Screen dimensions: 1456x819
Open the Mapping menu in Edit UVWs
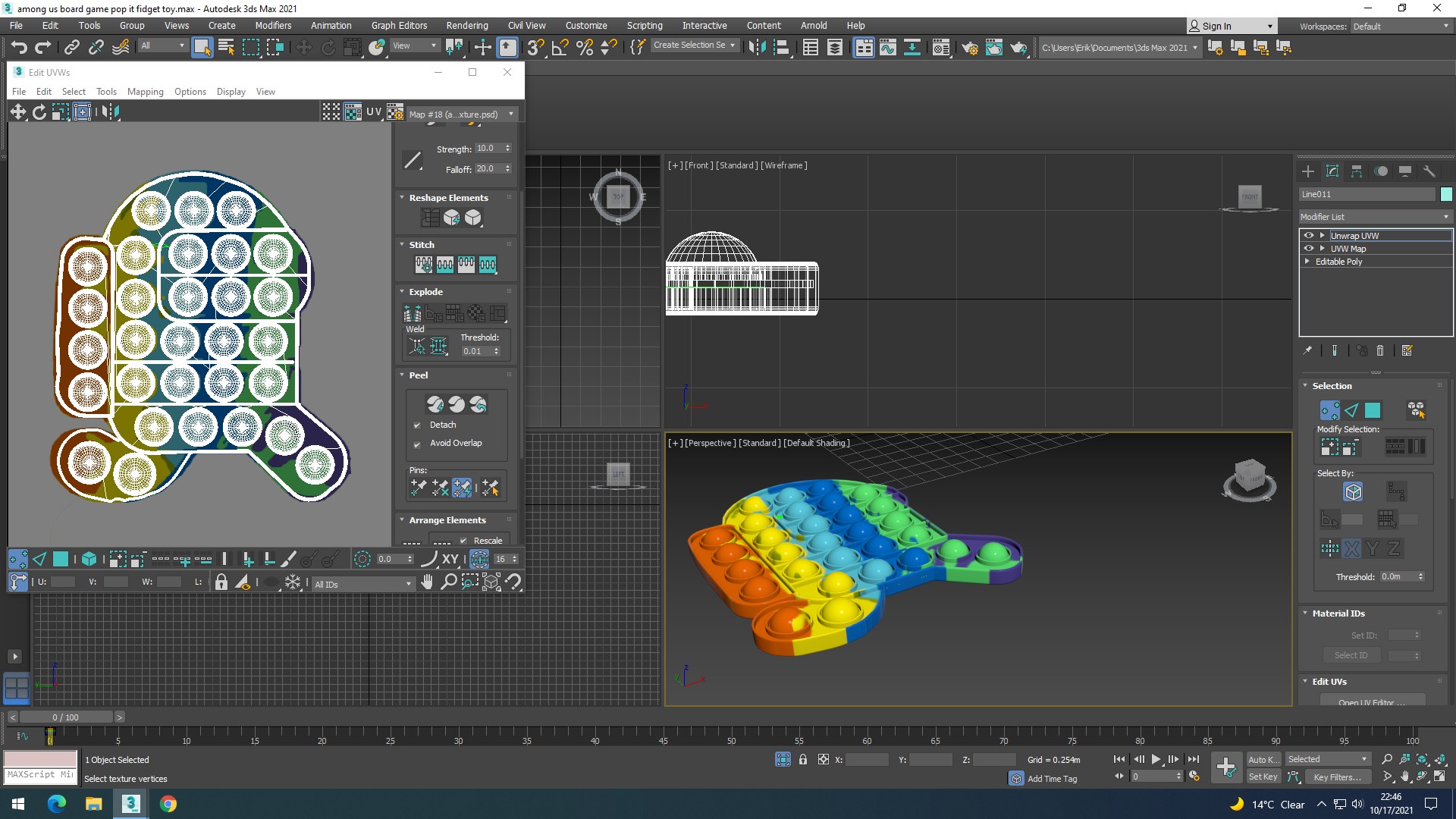145,92
